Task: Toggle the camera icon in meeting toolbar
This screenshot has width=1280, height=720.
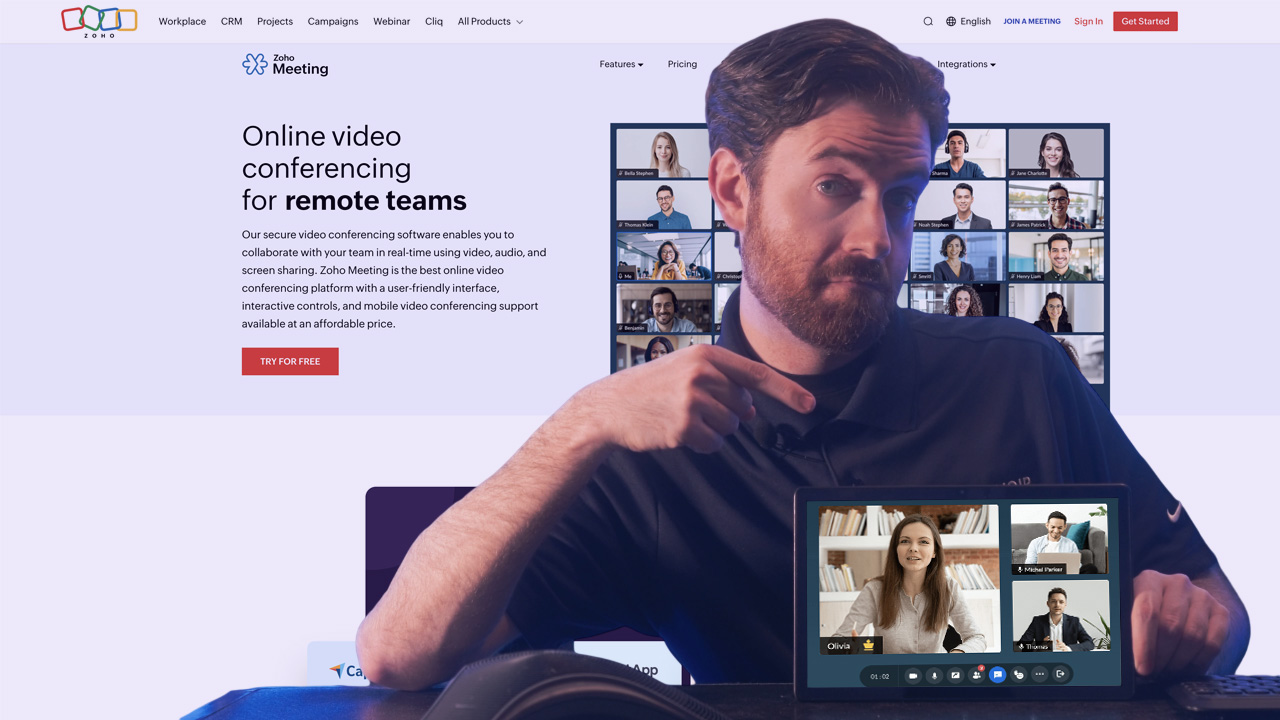Action: pos(912,676)
